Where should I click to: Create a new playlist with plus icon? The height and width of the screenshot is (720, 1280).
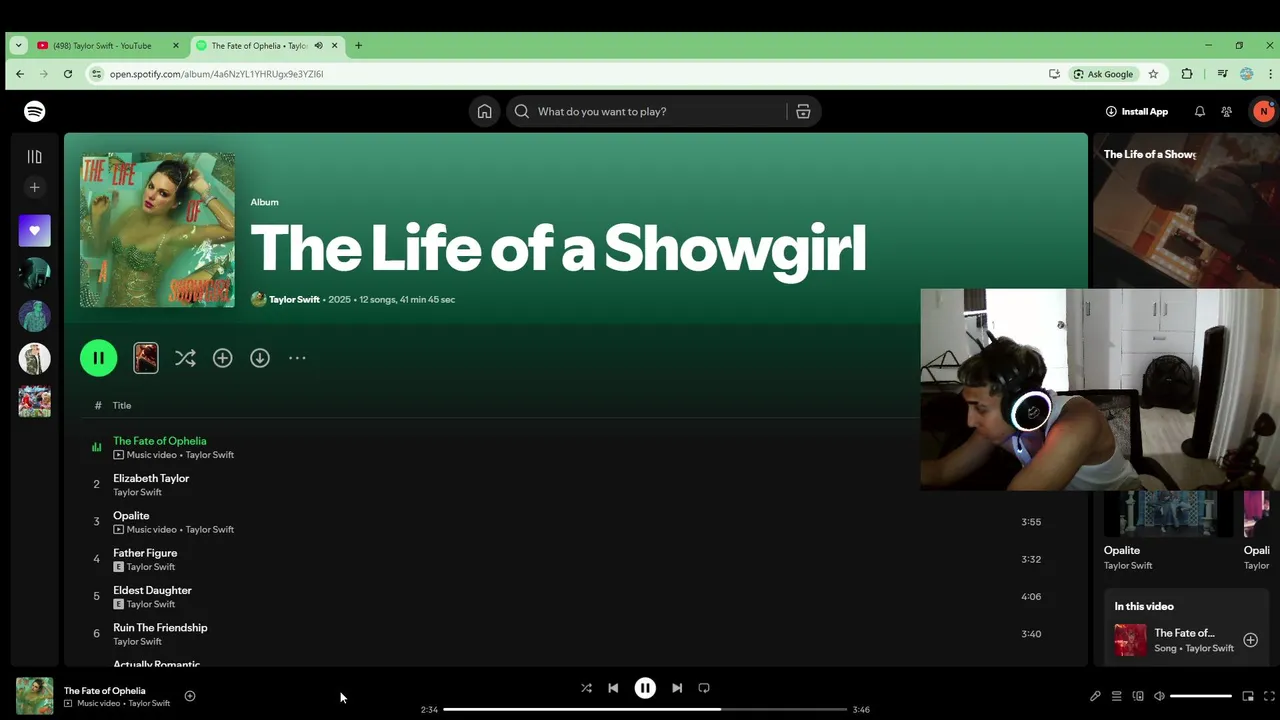[34, 187]
